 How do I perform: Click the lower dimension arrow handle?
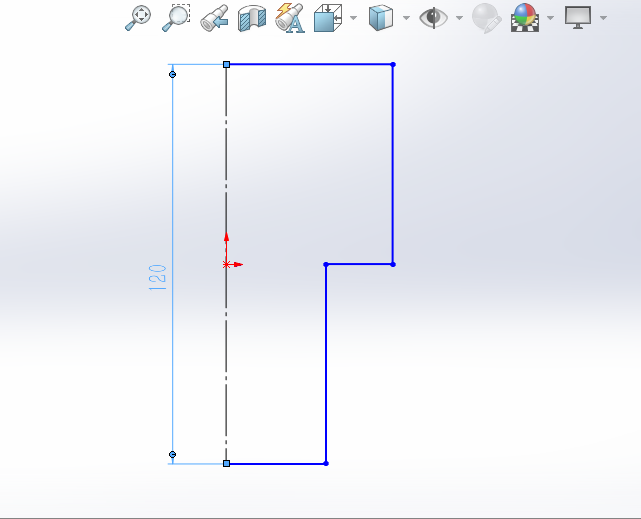(173, 454)
